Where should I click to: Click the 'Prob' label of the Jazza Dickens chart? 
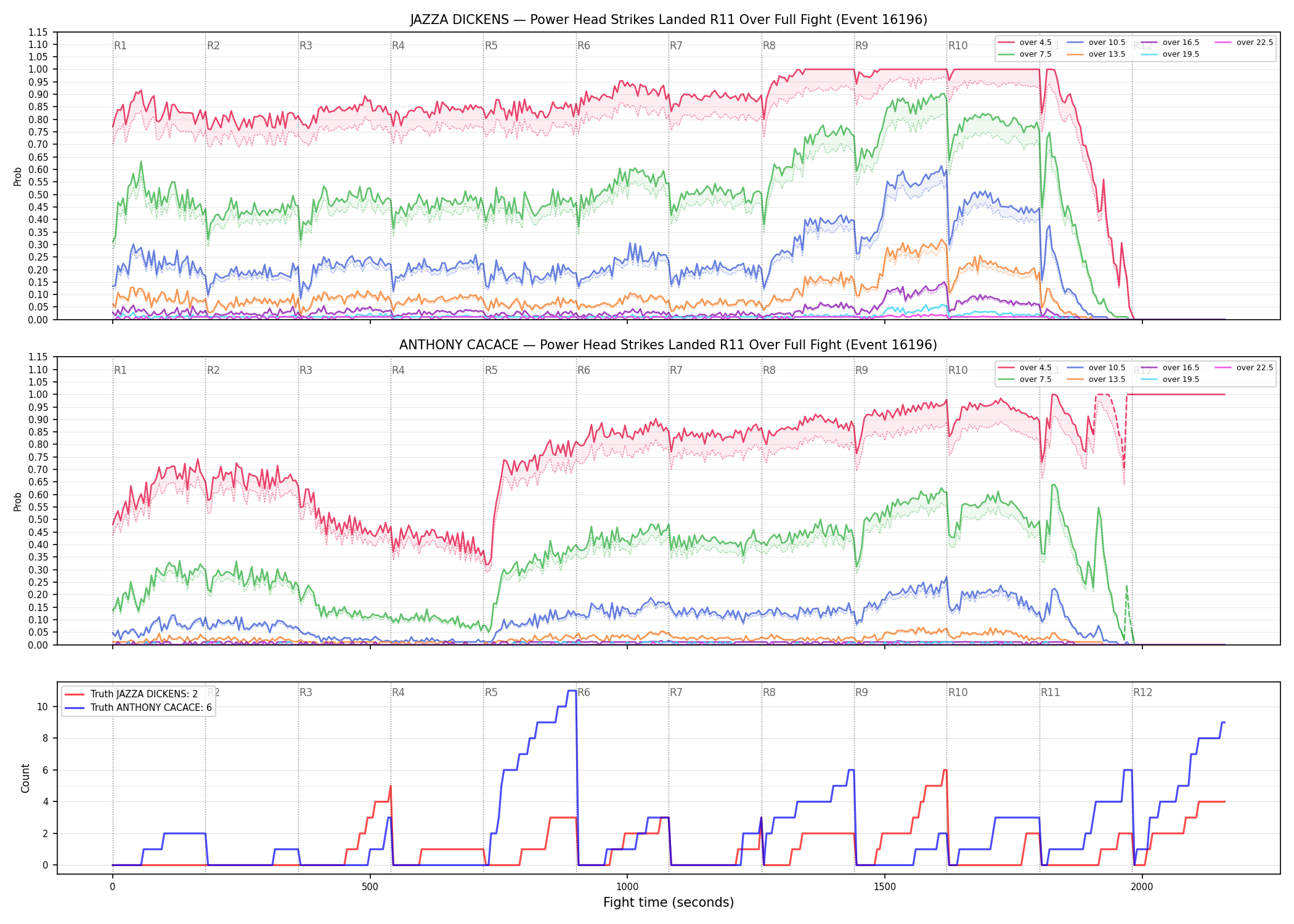(x=18, y=176)
